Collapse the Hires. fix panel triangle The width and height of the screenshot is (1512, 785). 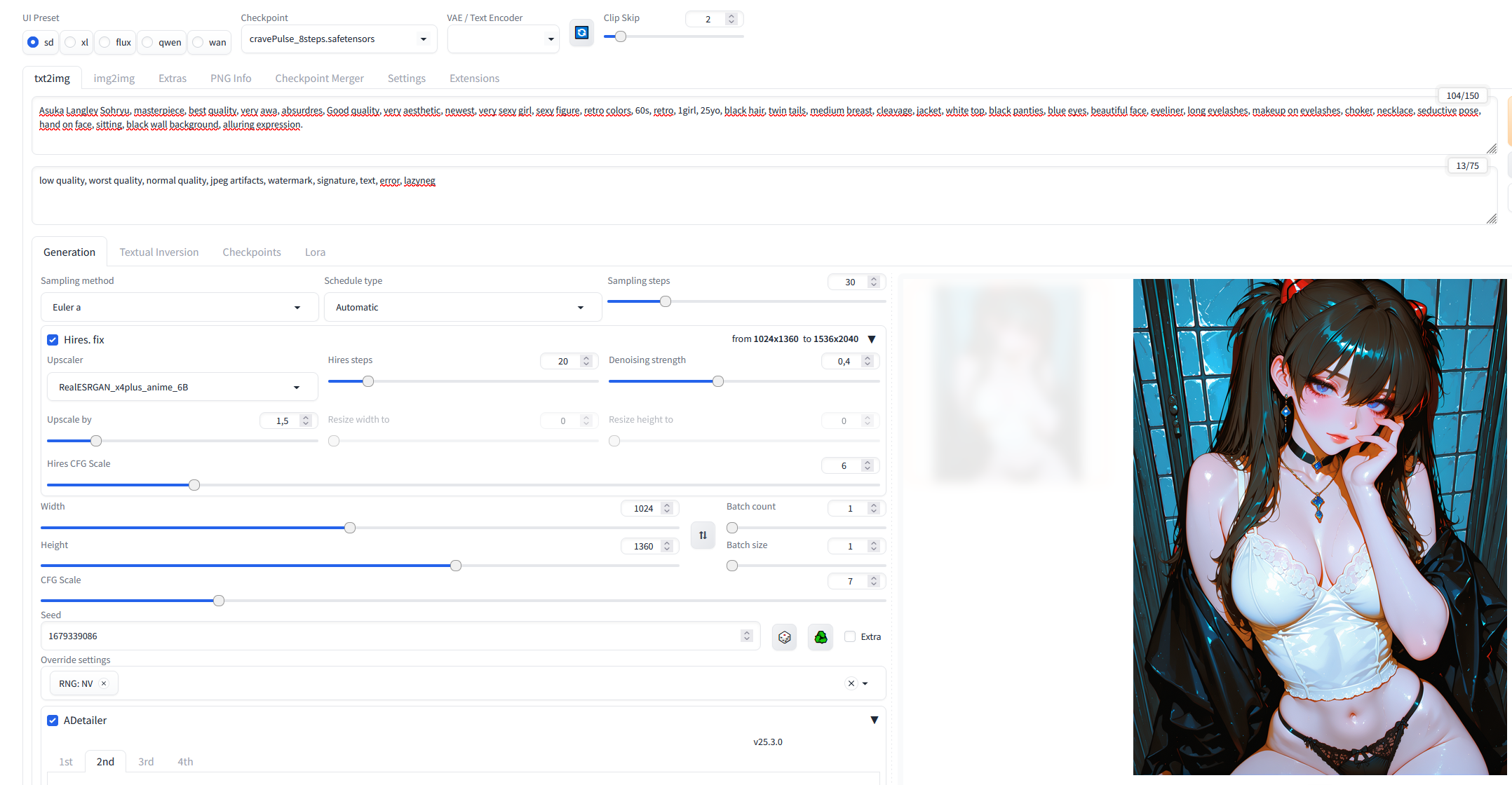tap(872, 339)
